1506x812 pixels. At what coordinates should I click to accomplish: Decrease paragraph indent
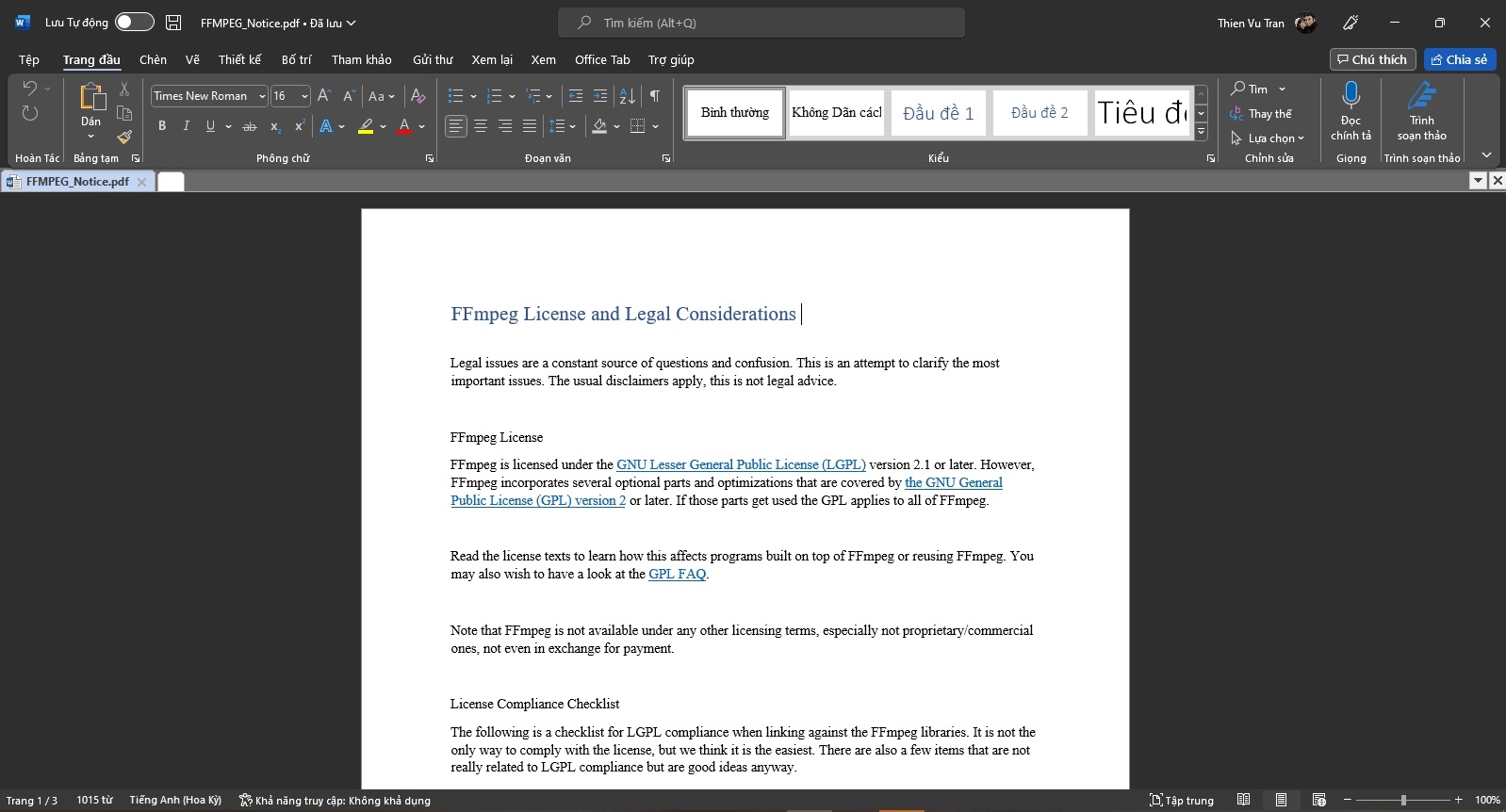point(576,96)
